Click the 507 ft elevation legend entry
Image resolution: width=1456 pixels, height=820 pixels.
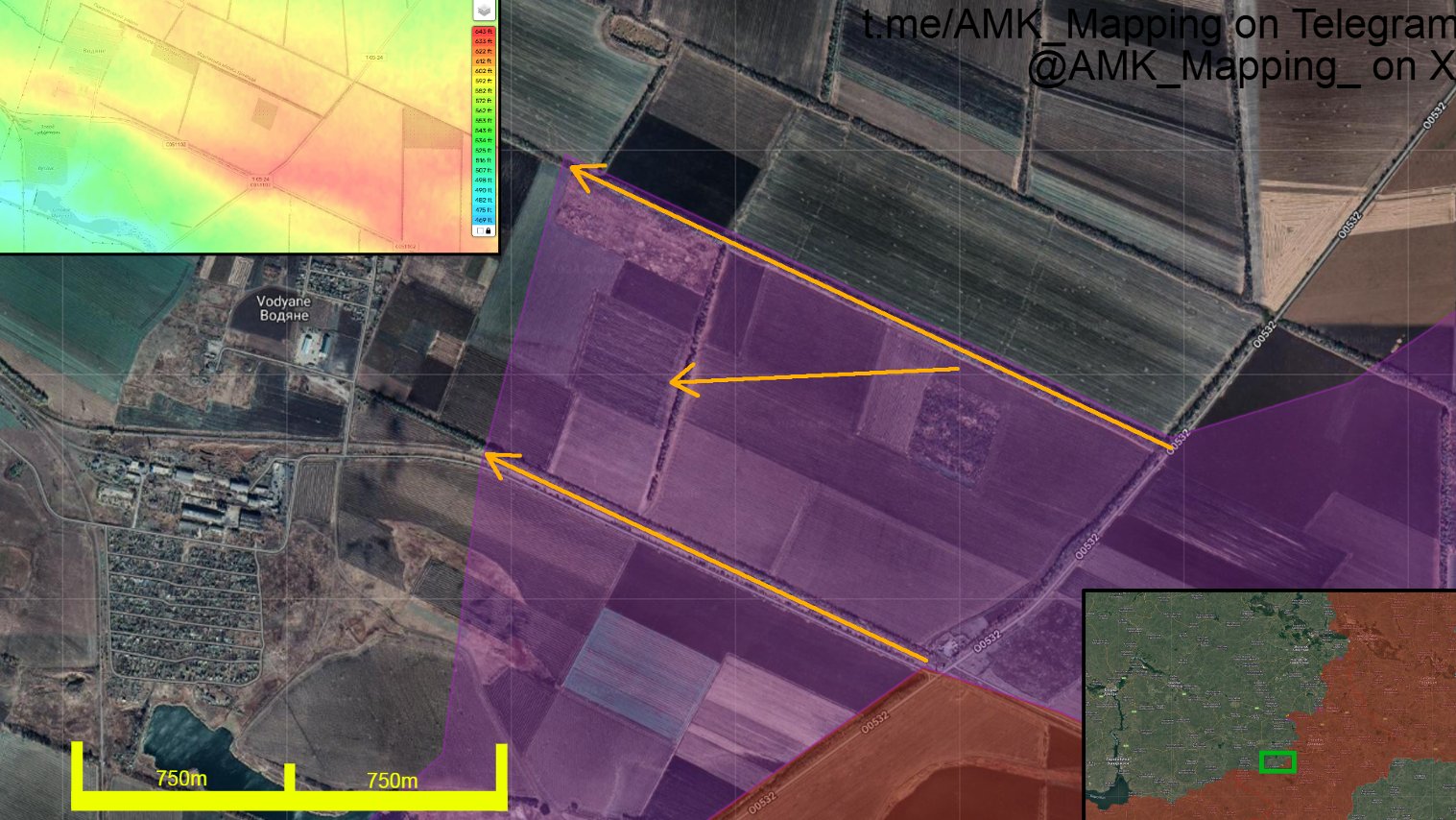[x=484, y=170]
